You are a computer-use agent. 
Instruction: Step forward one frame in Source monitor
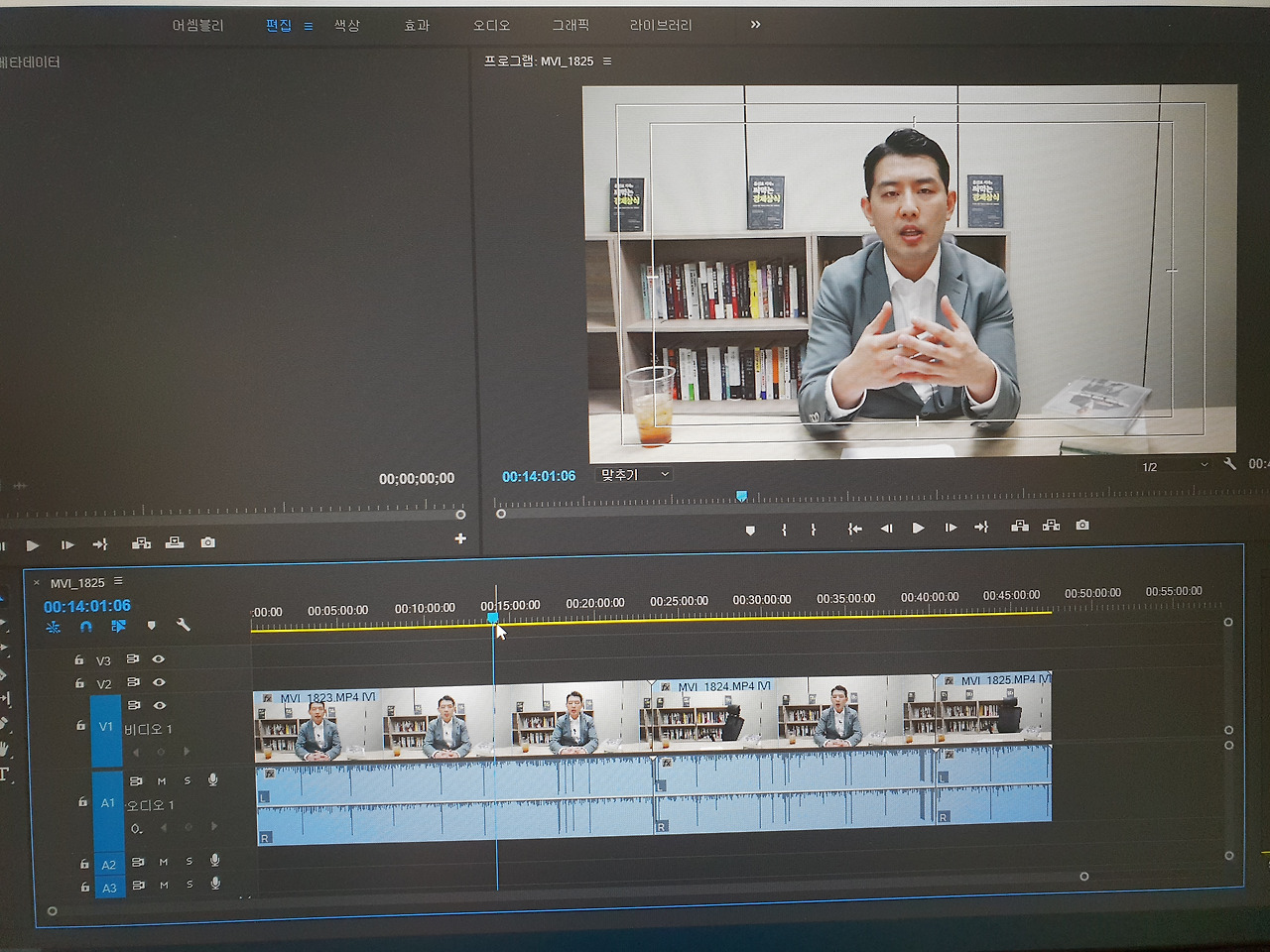67,544
